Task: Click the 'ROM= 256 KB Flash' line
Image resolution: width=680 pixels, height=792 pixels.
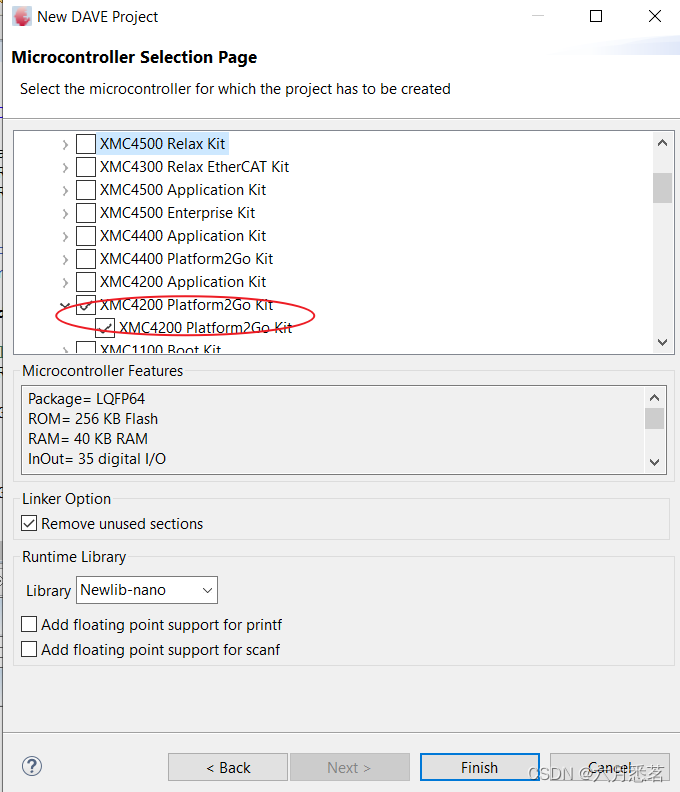Action: tap(93, 419)
